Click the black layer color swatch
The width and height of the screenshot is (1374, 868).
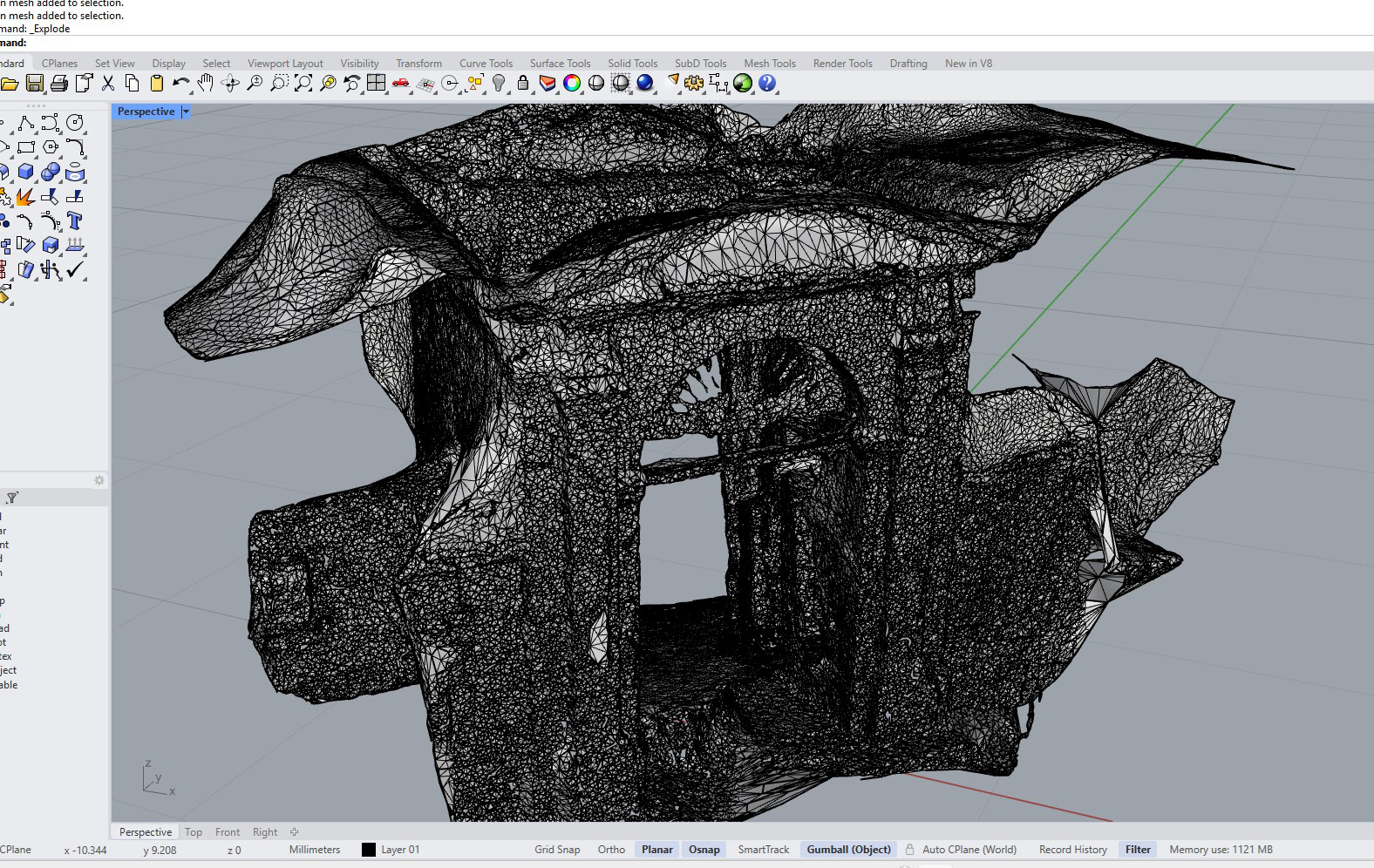pyautogui.click(x=369, y=850)
